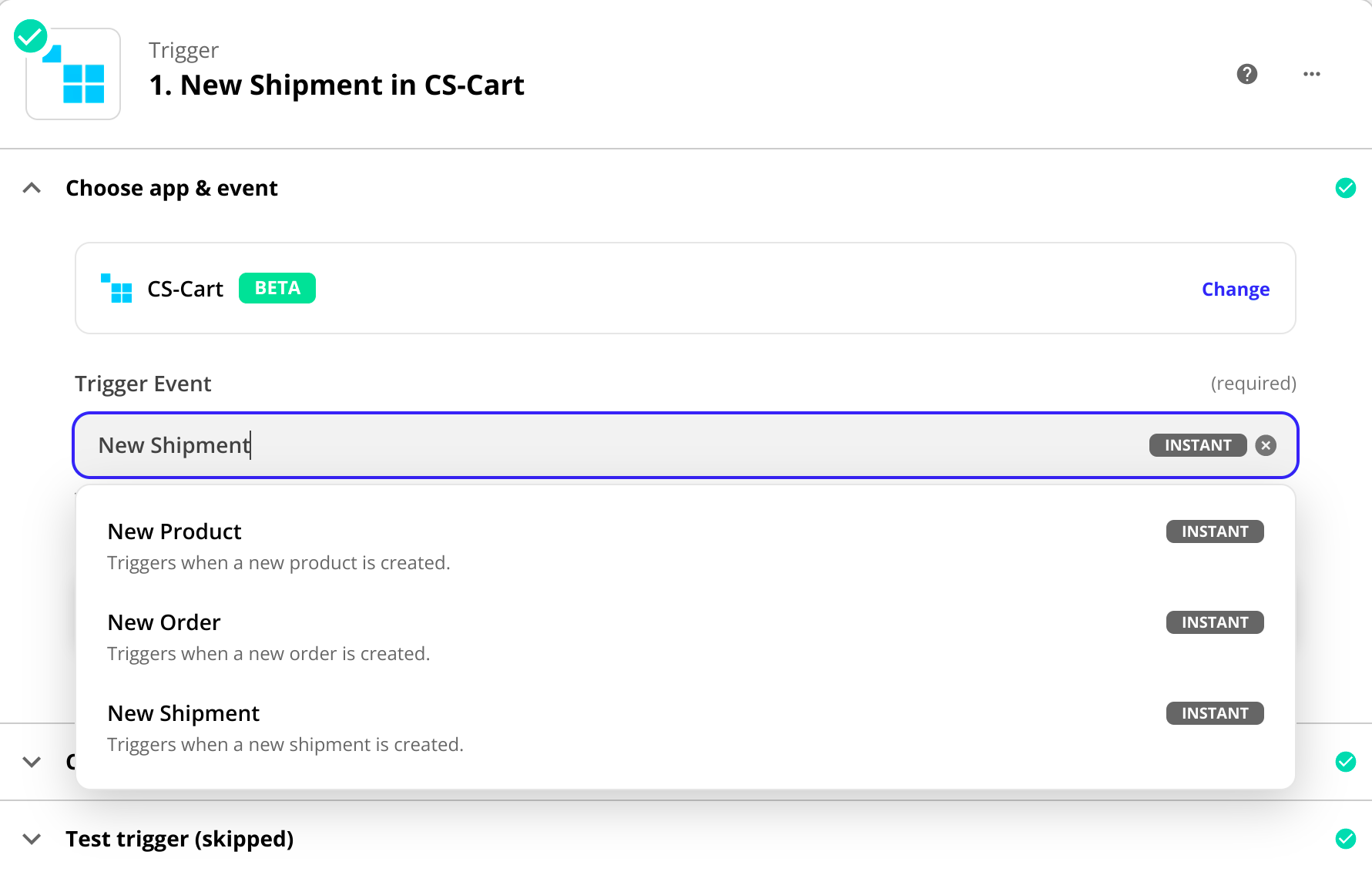Click the green check on the collapsed middle section

tap(1345, 762)
